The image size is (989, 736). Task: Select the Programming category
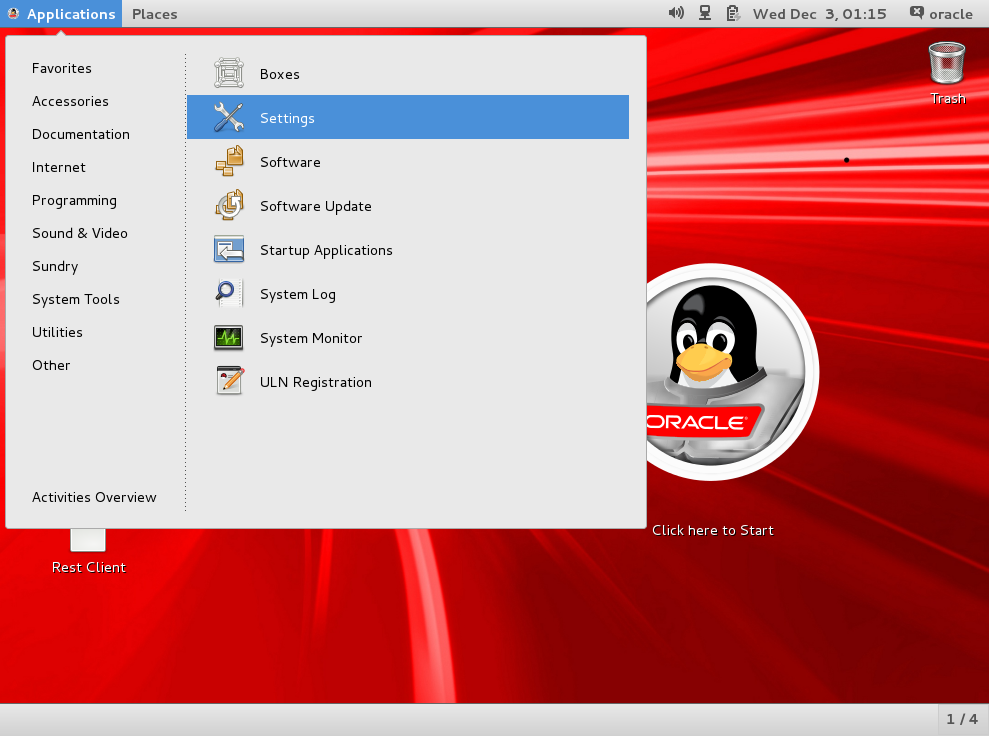coord(74,201)
